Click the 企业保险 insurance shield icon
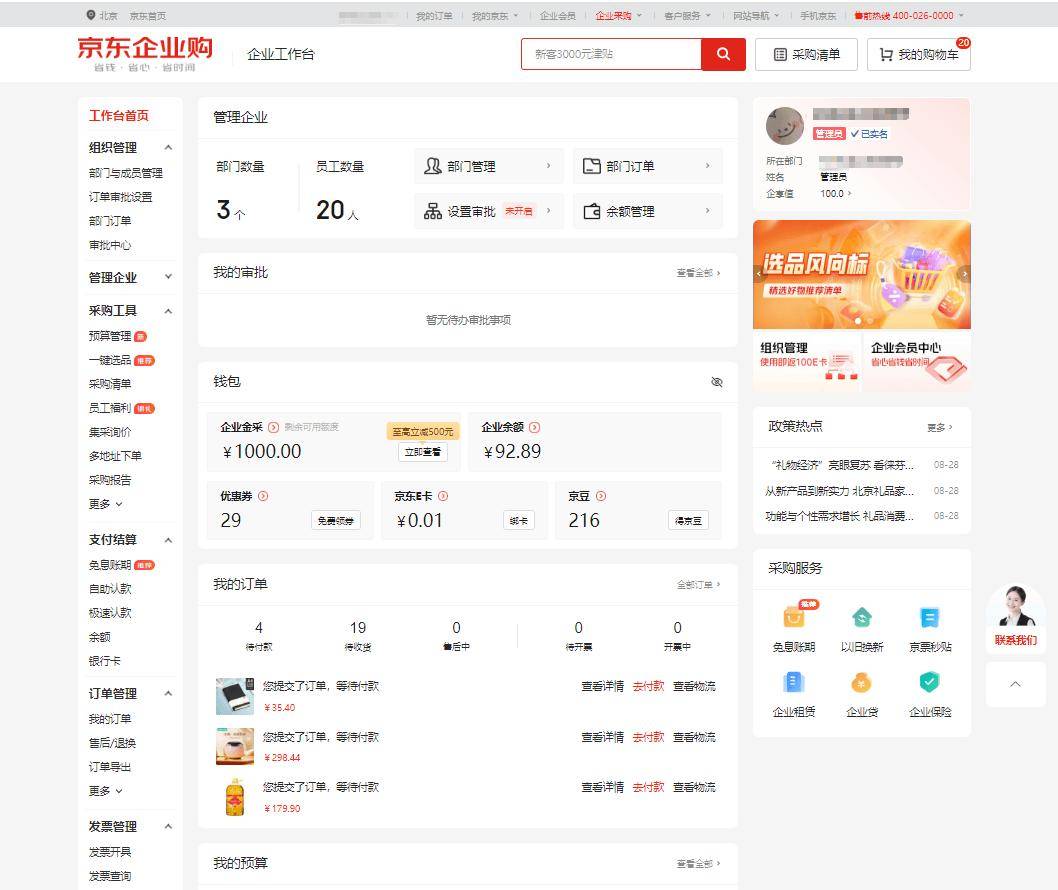The height and width of the screenshot is (890, 1058). (930, 682)
